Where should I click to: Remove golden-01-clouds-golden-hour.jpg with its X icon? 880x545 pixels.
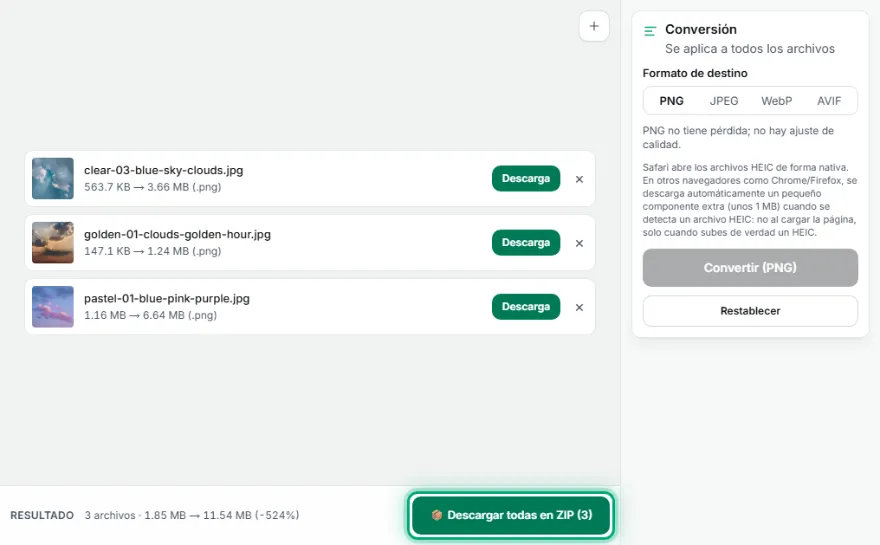pos(579,243)
